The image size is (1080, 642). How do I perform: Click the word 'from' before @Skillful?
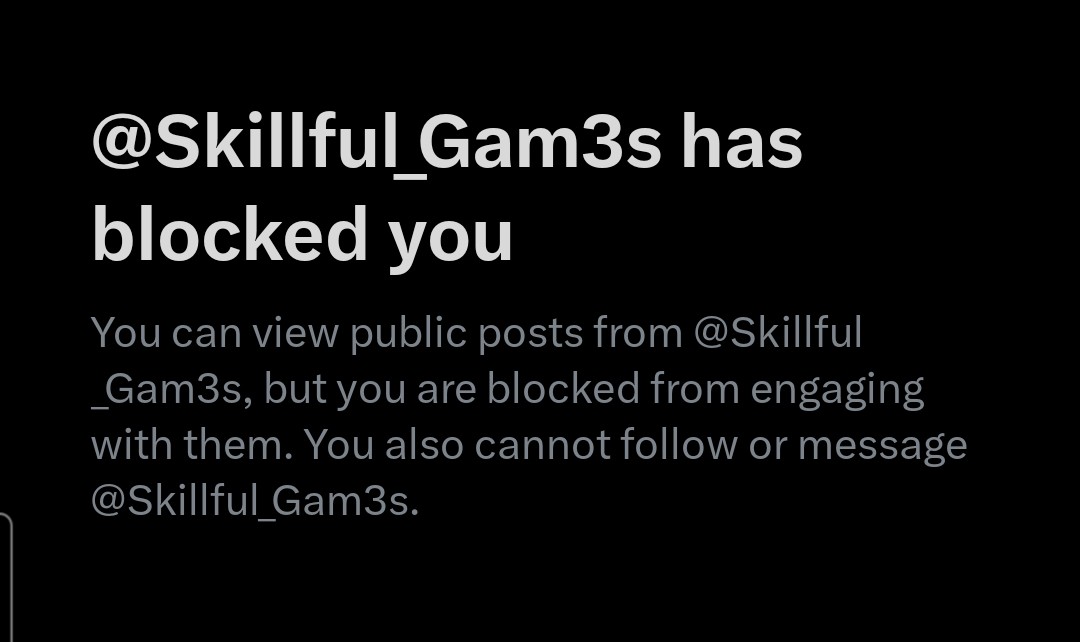pyautogui.click(x=638, y=333)
